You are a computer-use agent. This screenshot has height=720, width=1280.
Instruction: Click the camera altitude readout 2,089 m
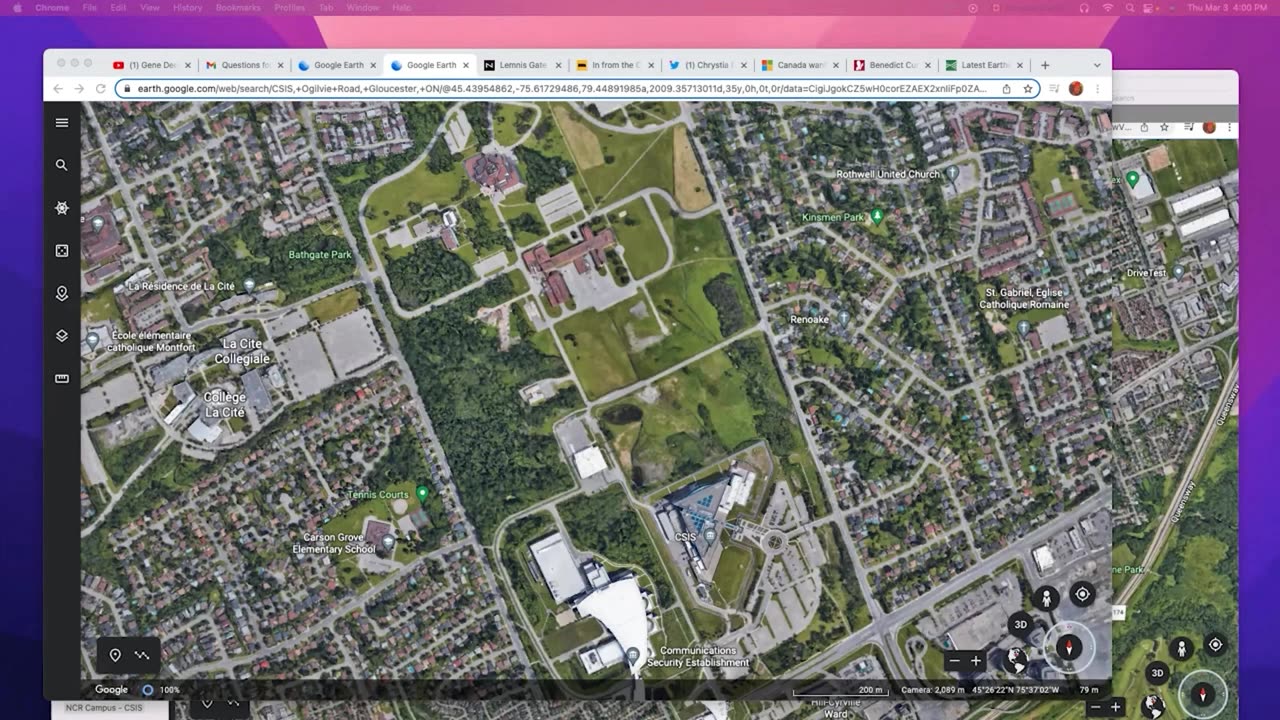click(x=932, y=690)
